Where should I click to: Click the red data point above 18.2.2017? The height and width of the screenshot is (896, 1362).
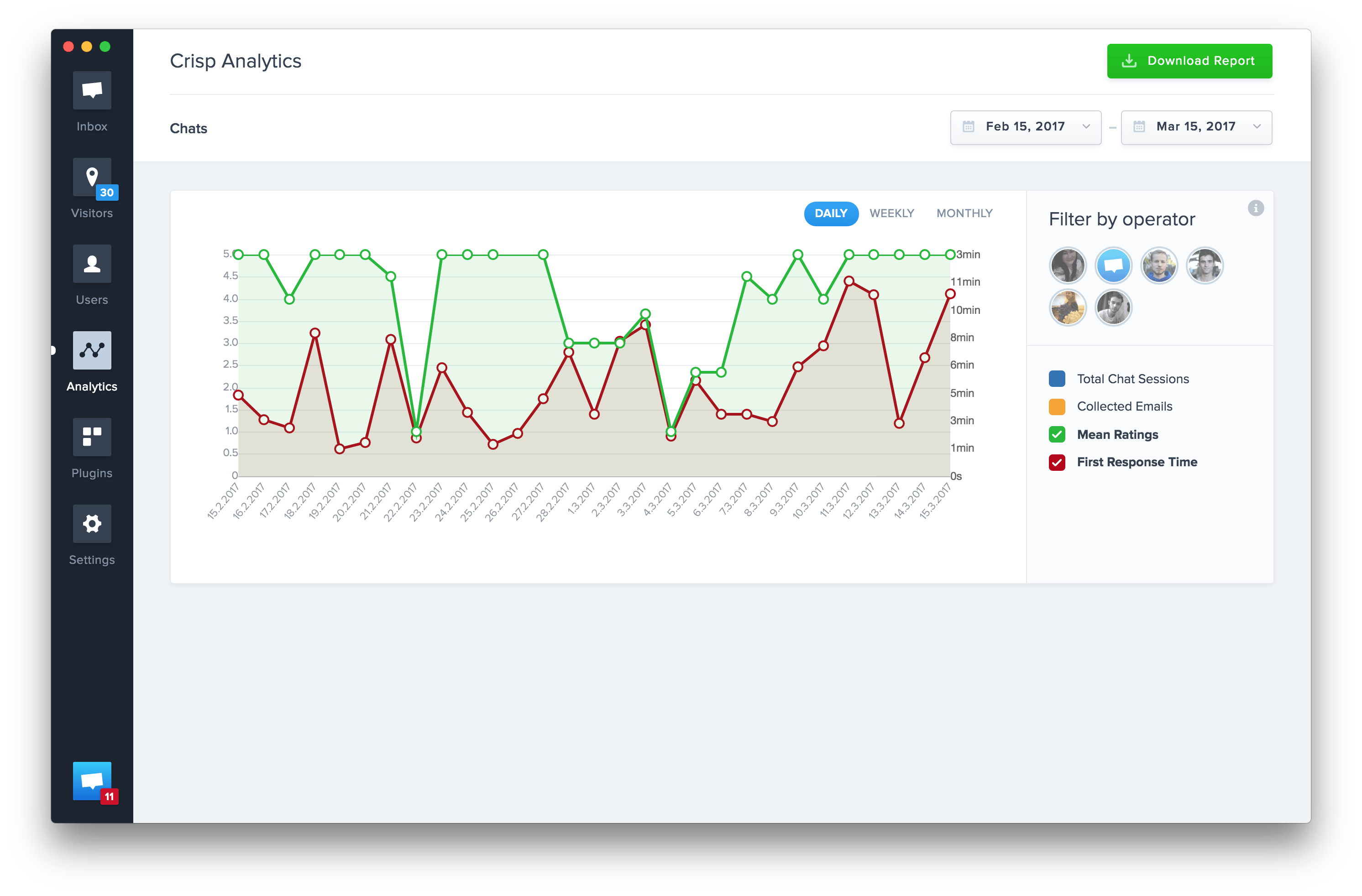point(315,333)
